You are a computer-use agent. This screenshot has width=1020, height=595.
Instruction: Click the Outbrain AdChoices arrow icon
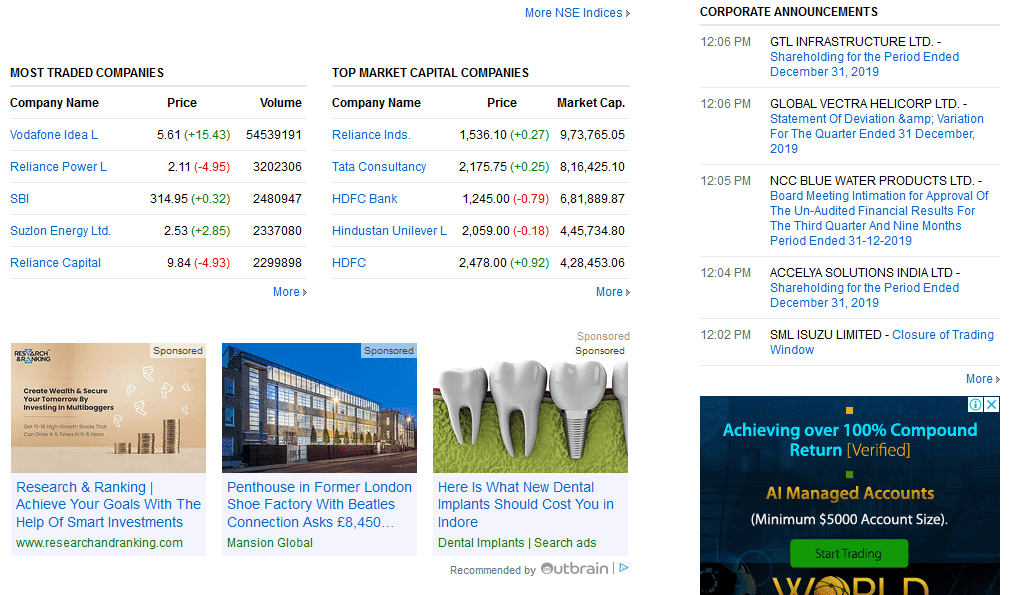point(624,568)
